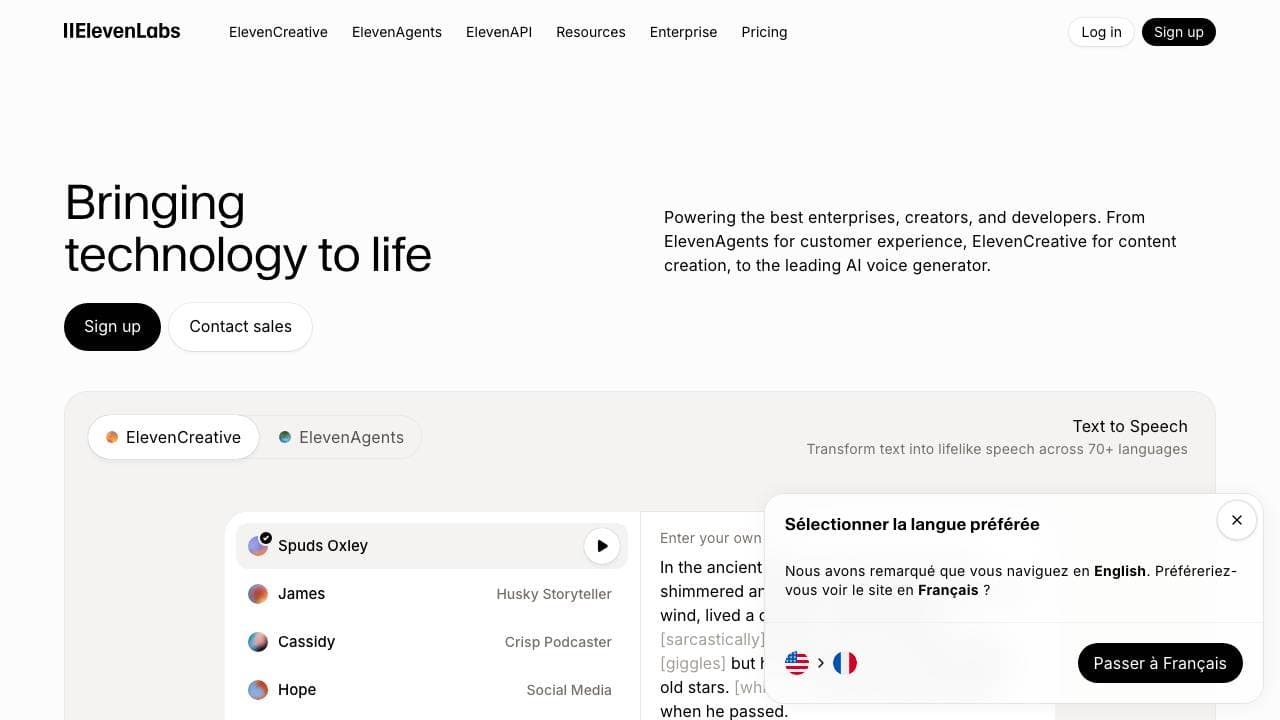1280x720 pixels.
Task: Click the American flag icon
Action: 796,662
